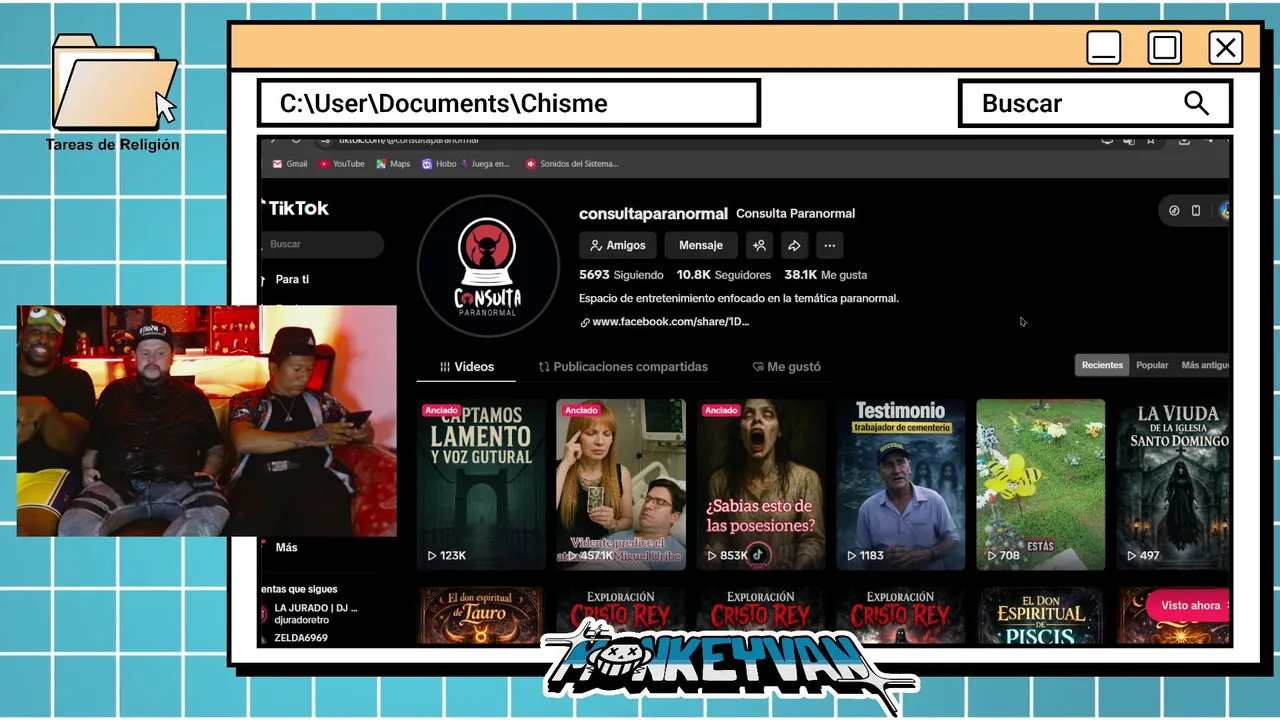Click the 123K play count

tap(447, 555)
